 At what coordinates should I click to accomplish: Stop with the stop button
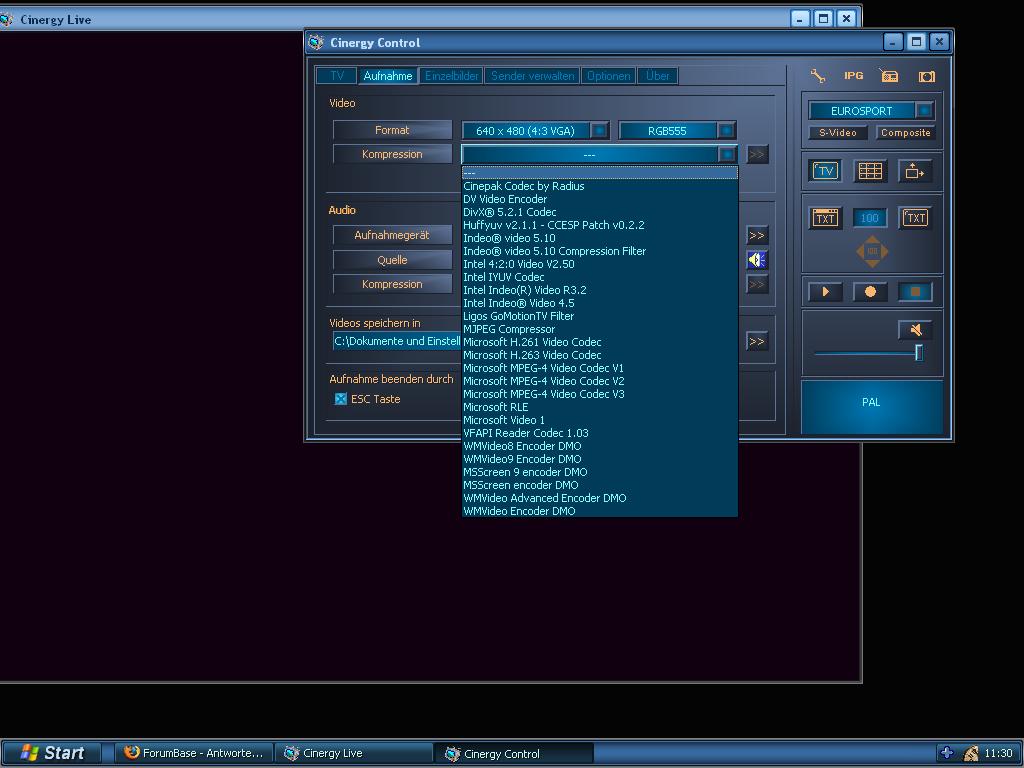click(915, 291)
